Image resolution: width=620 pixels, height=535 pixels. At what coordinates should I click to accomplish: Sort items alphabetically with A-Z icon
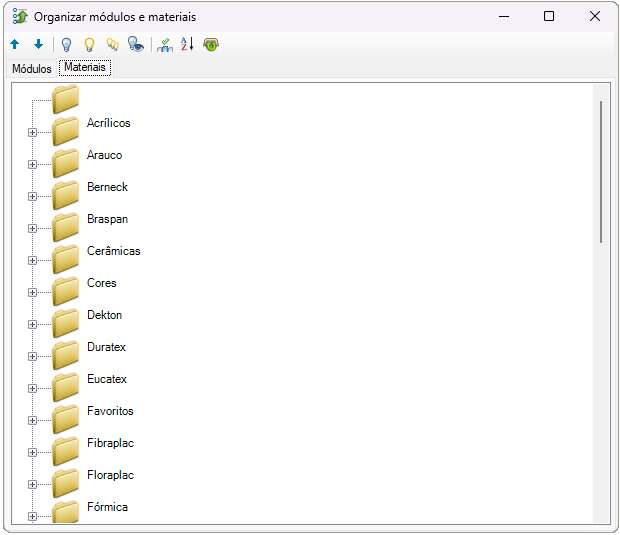(x=187, y=44)
